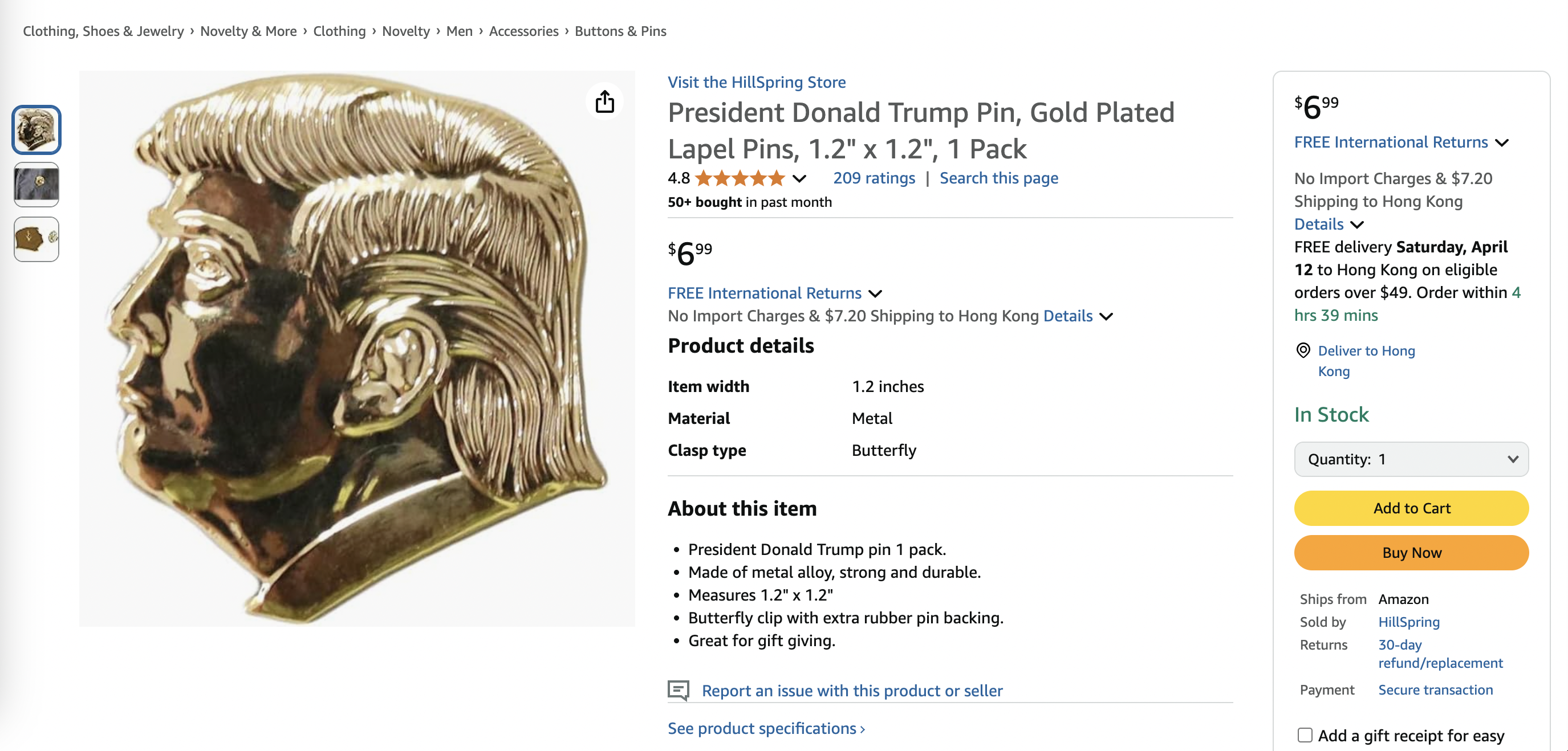Click the Add to Cart button
This screenshot has width=1568, height=751.
tap(1411, 508)
